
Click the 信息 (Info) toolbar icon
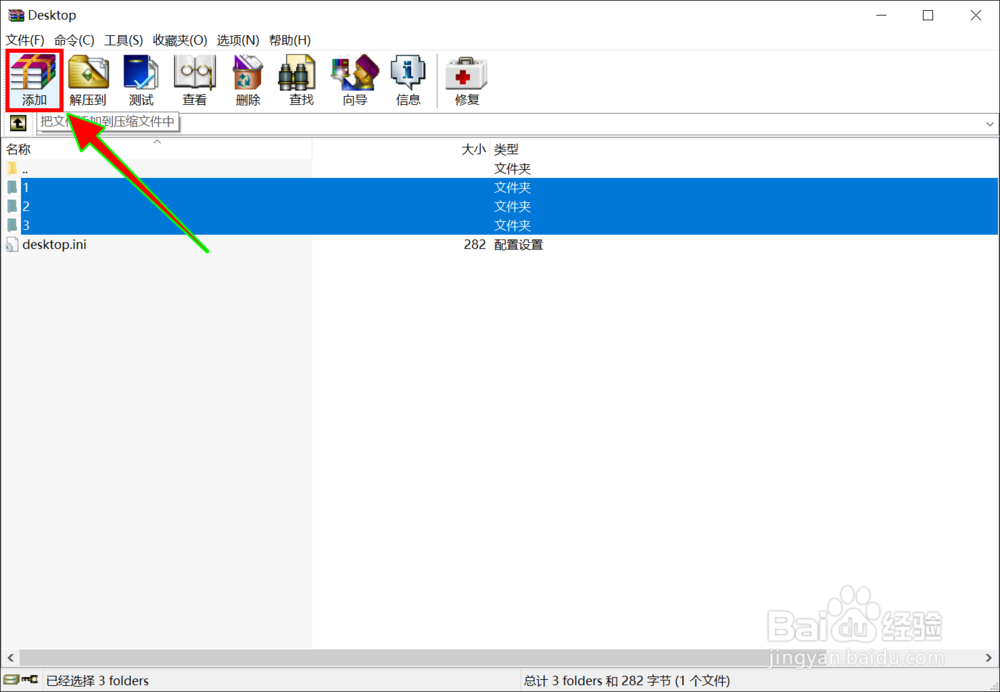tap(408, 80)
